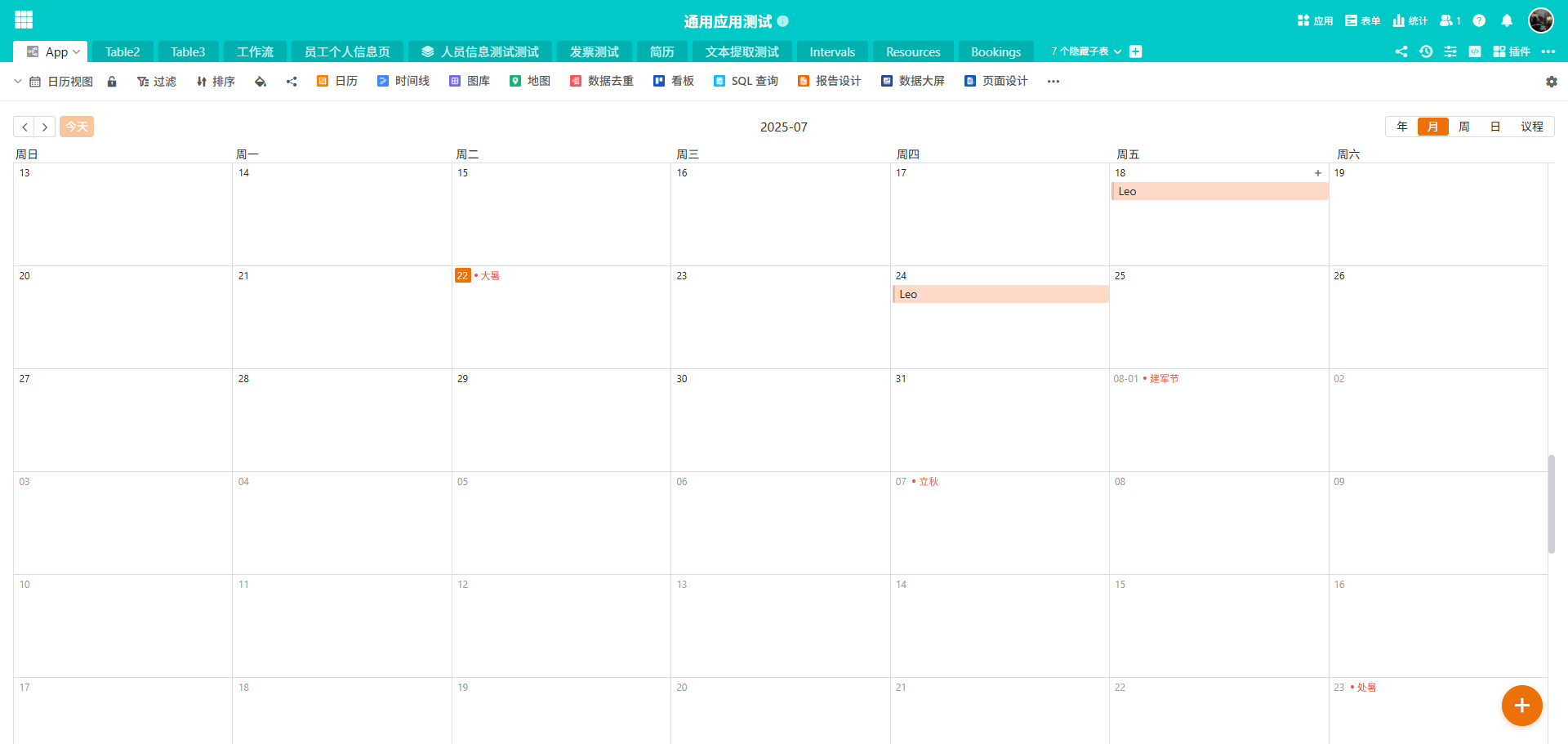1568x744 pixels.
Task: Expand the 日历视图 view selector
Action: (x=18, y=82)
